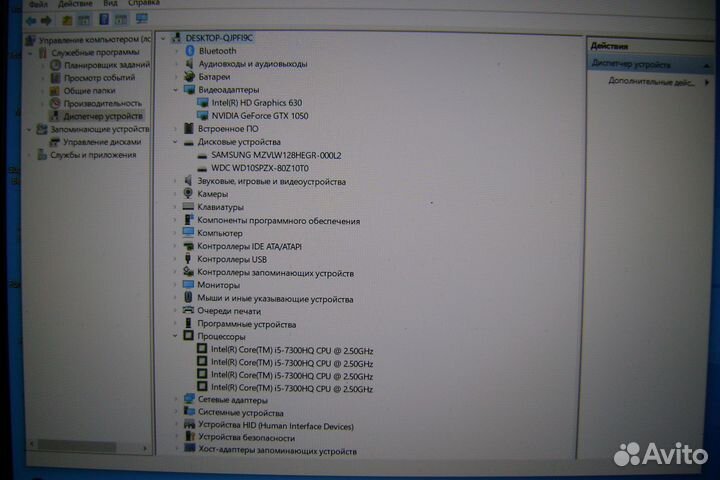This screenshot has height=480, width=720.
Task: Expand the Клавиатуры category
Action: coord(175,208)
